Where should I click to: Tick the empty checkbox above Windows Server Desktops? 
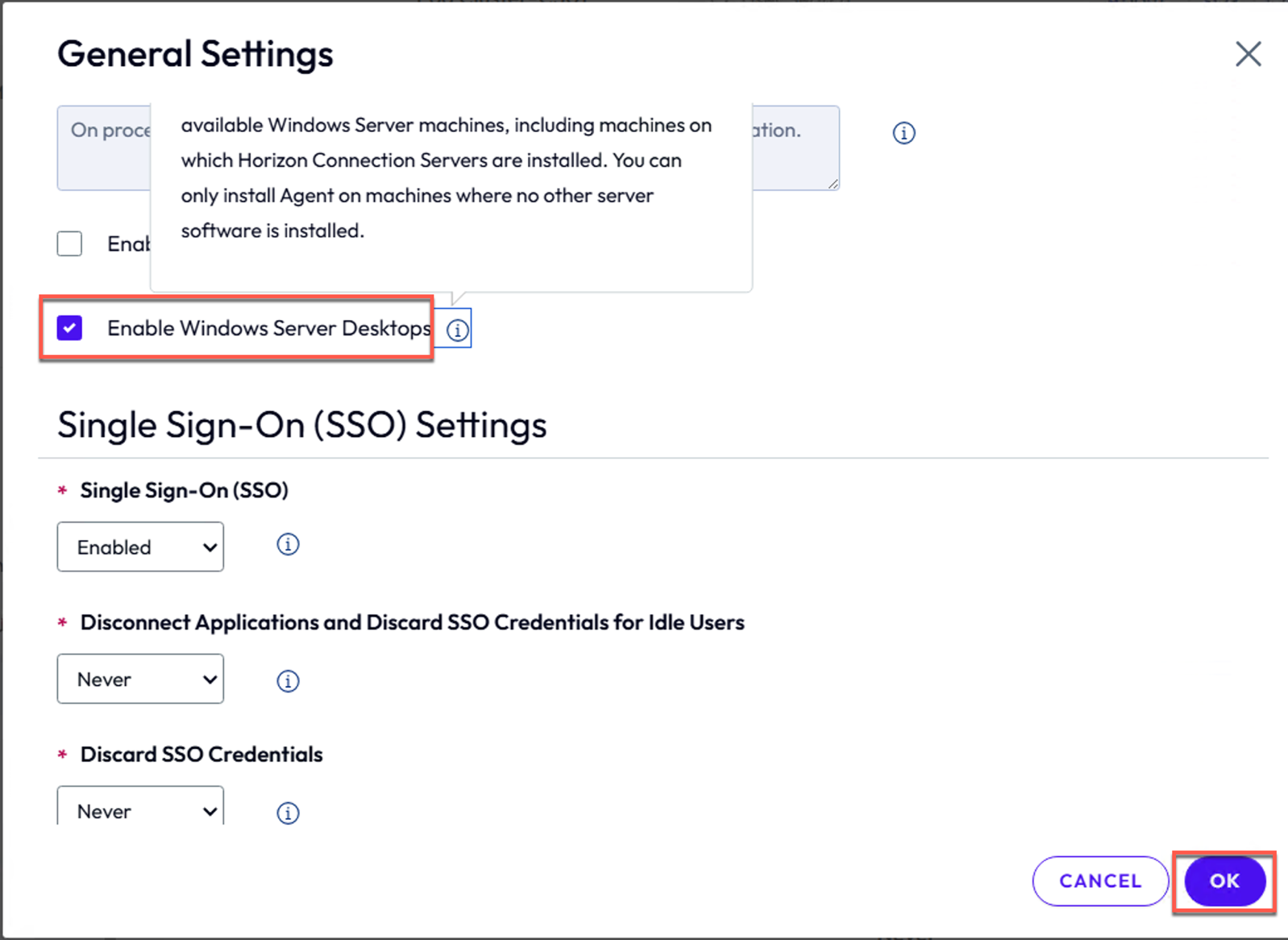(x=69, y=243)
